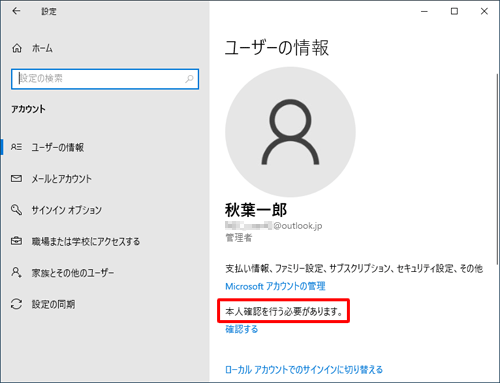Viewport: 500px width, 383px height.
Task: Click the key icon for サインイン オプション
Action: click(16, 210)
